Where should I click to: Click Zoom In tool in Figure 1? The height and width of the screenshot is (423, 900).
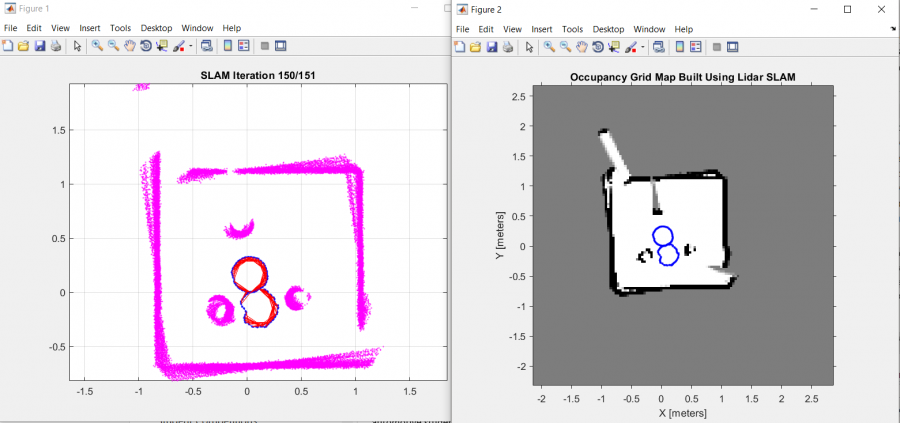(97, 46)
